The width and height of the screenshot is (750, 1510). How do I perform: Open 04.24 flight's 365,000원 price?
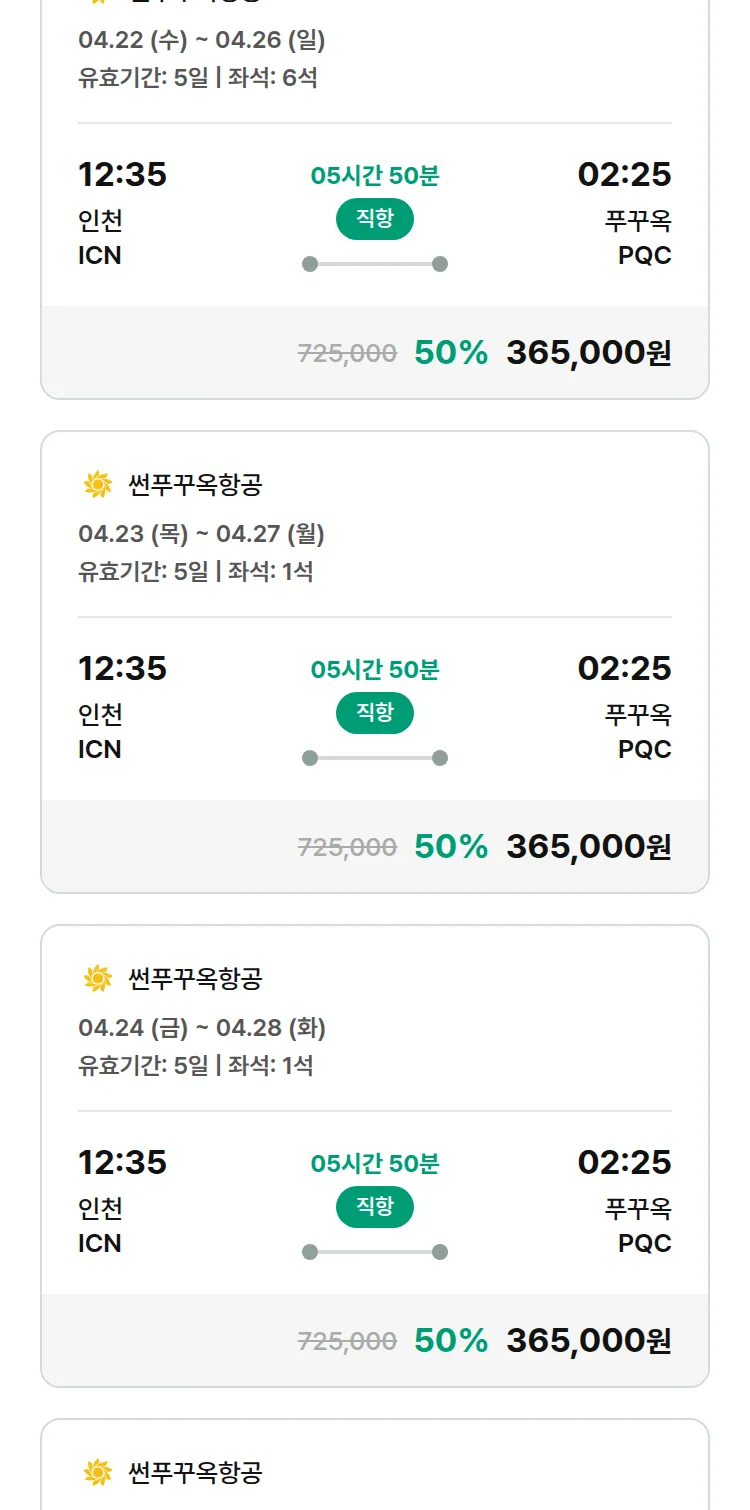pos(588,1340)
